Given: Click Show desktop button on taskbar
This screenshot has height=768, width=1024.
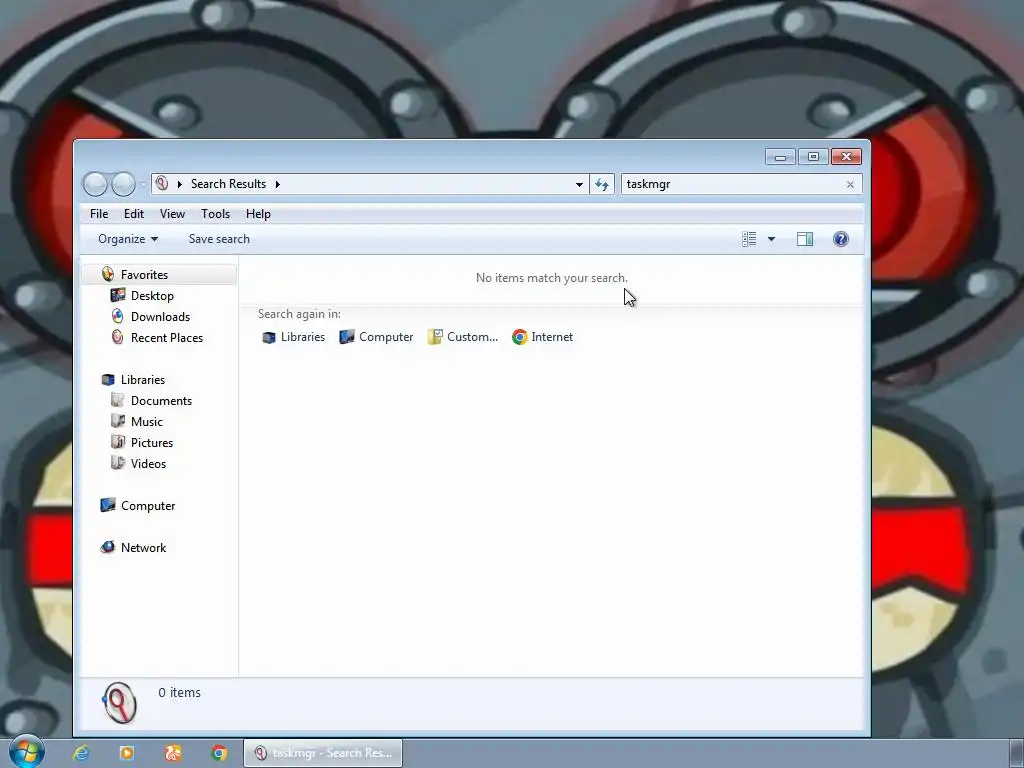Looking at the screenshot, I should click(x=1017, y=753).
